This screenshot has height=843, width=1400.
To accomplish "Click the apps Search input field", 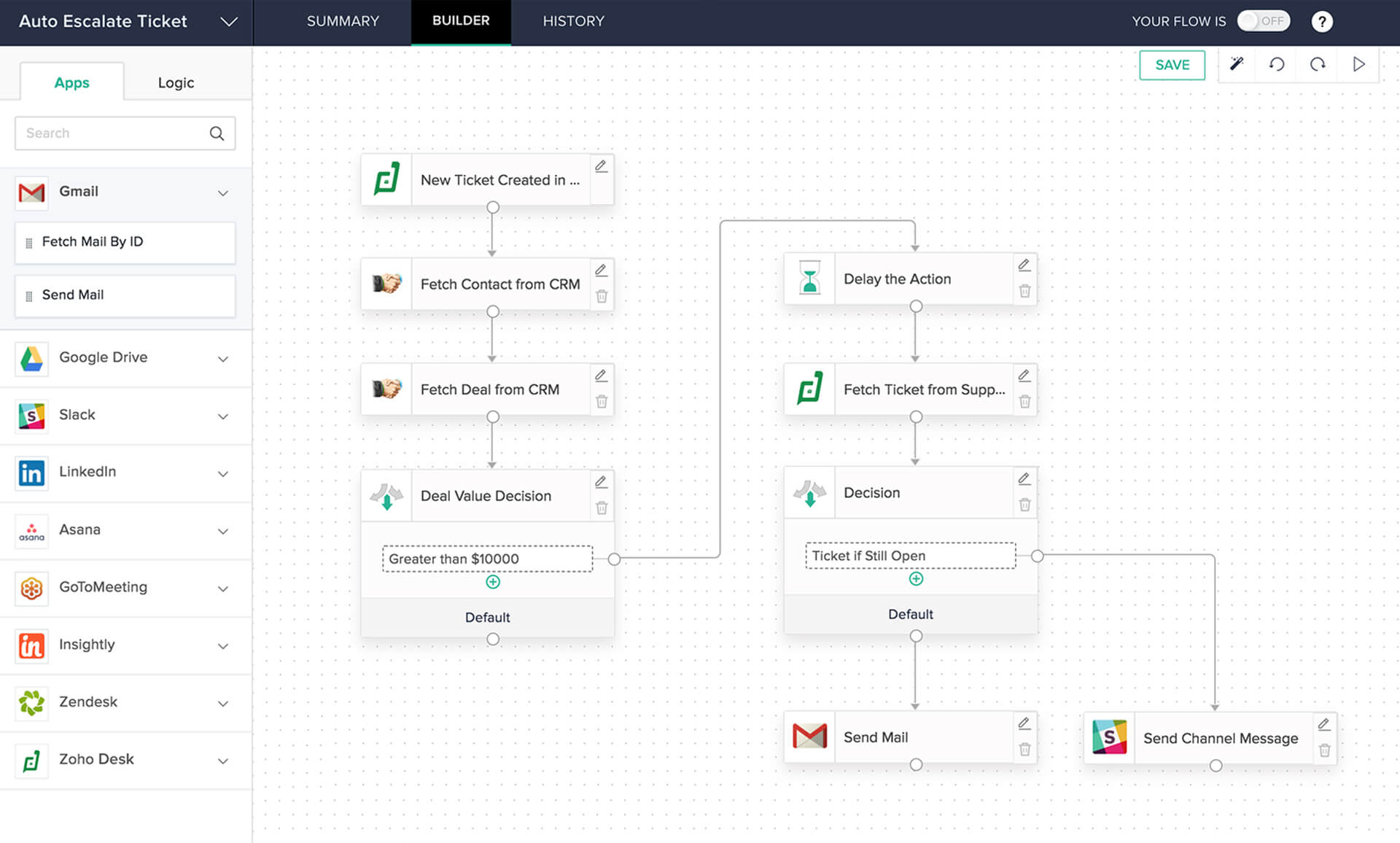I will pos(113,133).
